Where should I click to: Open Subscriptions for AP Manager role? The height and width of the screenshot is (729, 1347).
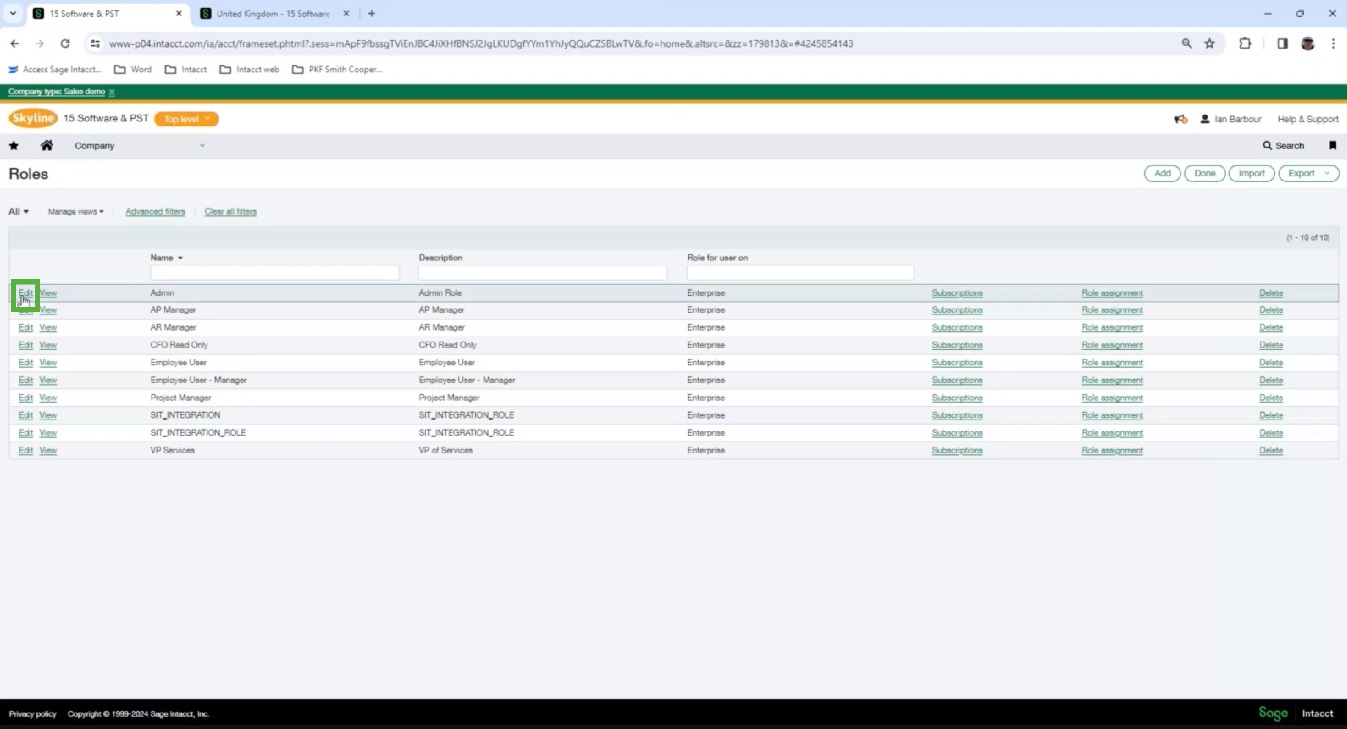point(956,310)
